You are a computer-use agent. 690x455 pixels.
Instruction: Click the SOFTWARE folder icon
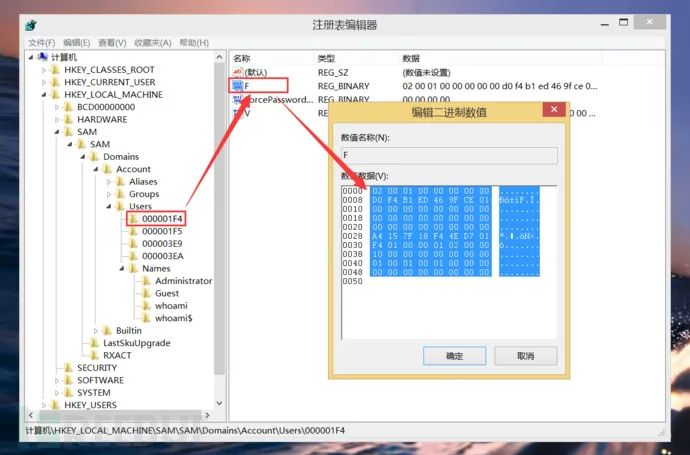[x=68, y=380]
